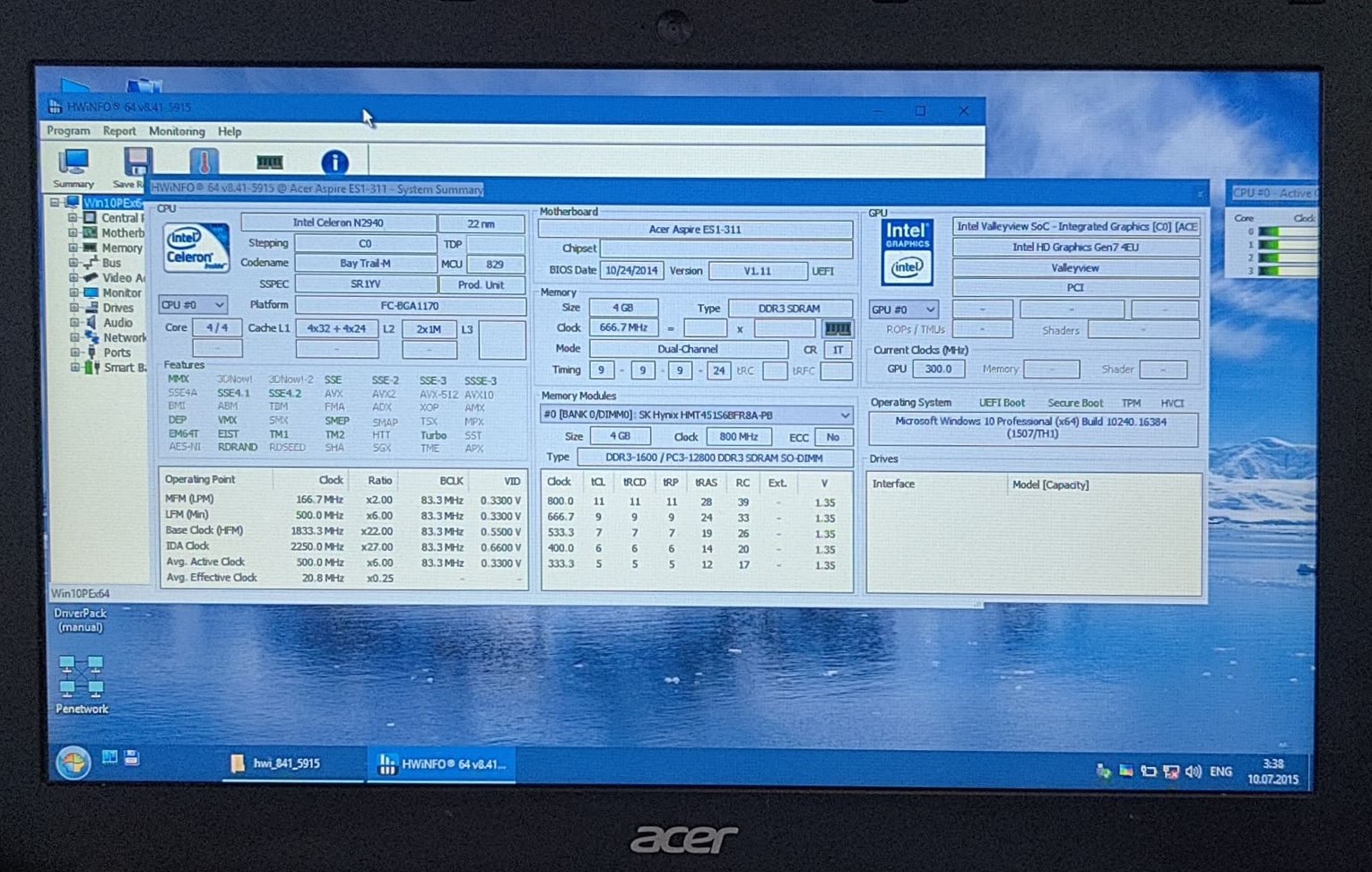Expand the Bus tree node
The width and height of the screenshot is (1372, 872).
pyautogui.click(x=73, y=263)
